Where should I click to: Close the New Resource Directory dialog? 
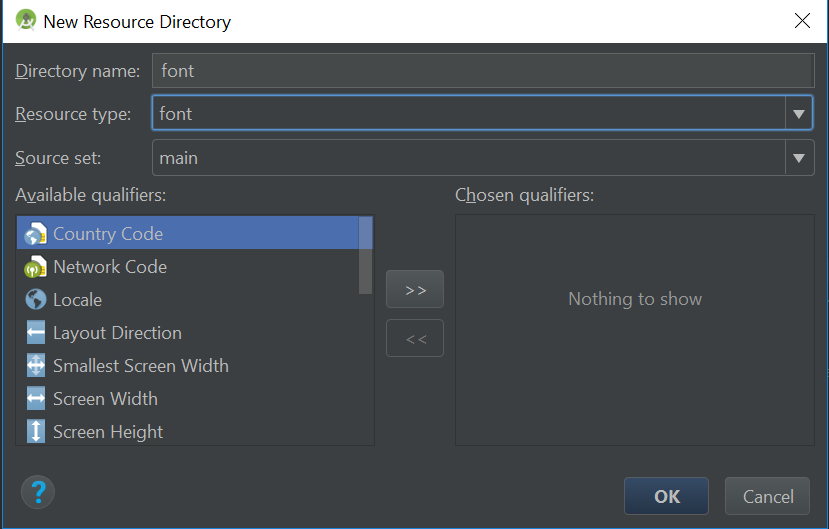801,21
